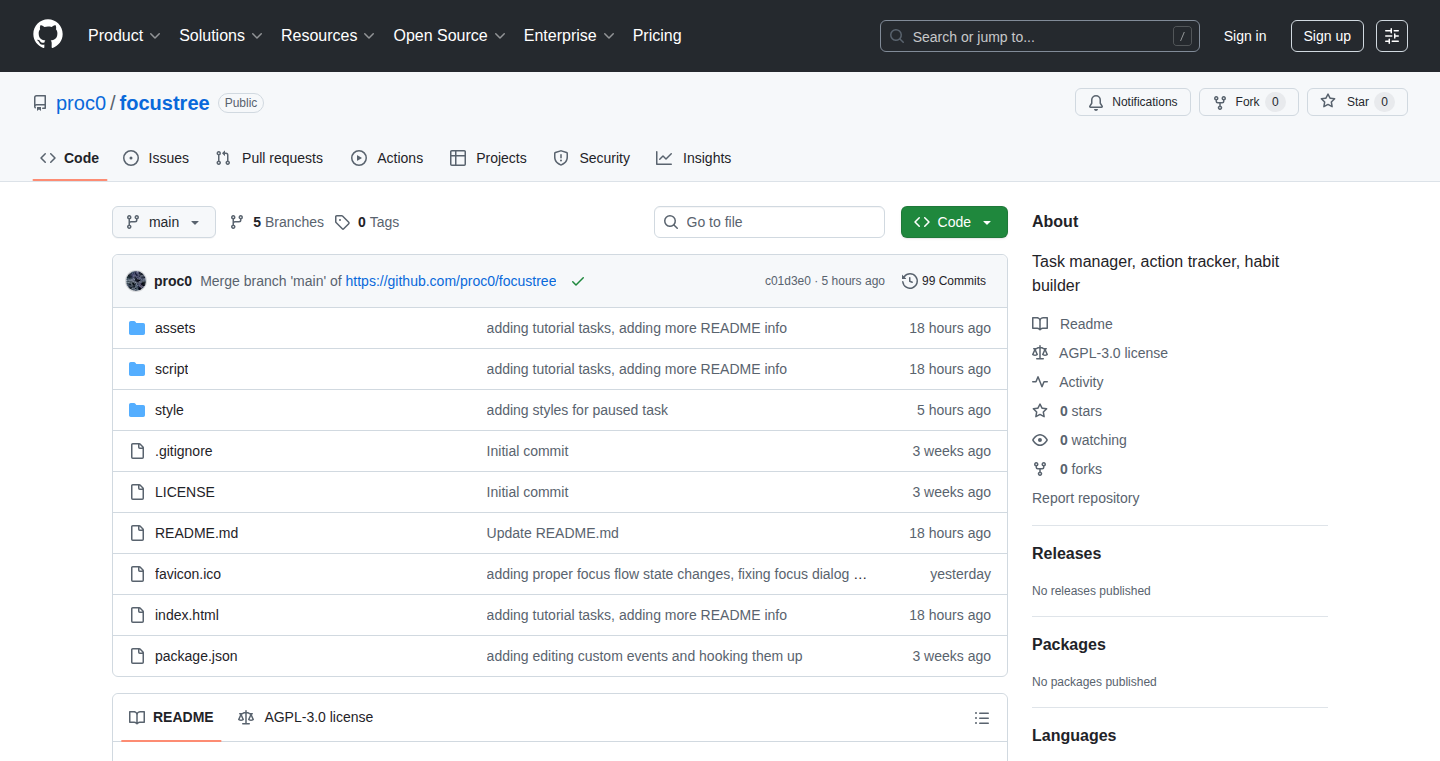
Task: Open the 5 Branches link
Action: 277,222
